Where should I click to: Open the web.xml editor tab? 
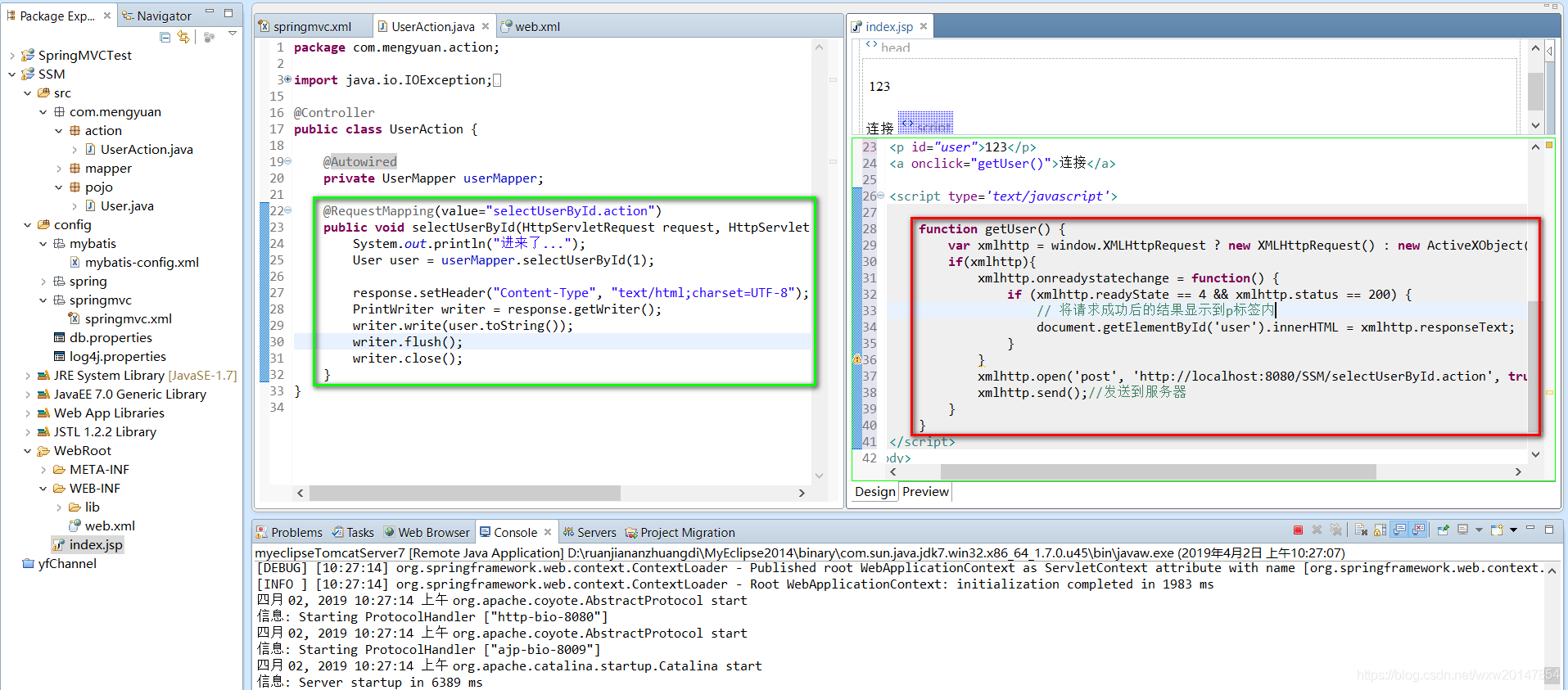[530, 26]
